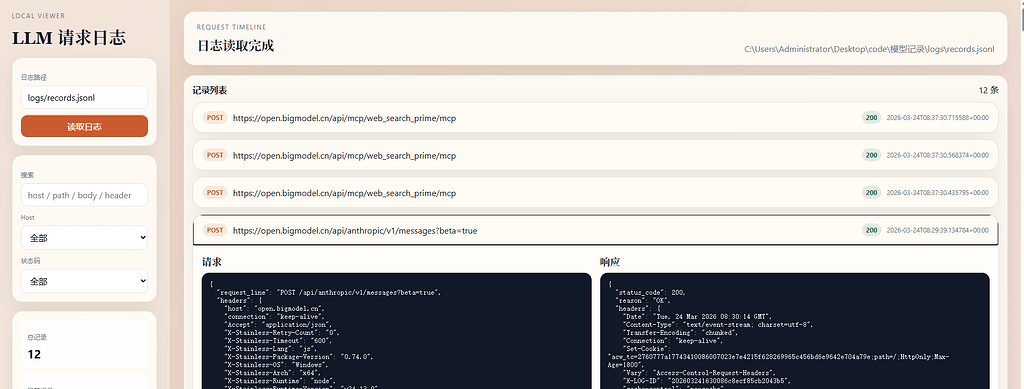The image size is (1024, 389).
Task: Click the 12 条 record count
Action: [989, 90]
